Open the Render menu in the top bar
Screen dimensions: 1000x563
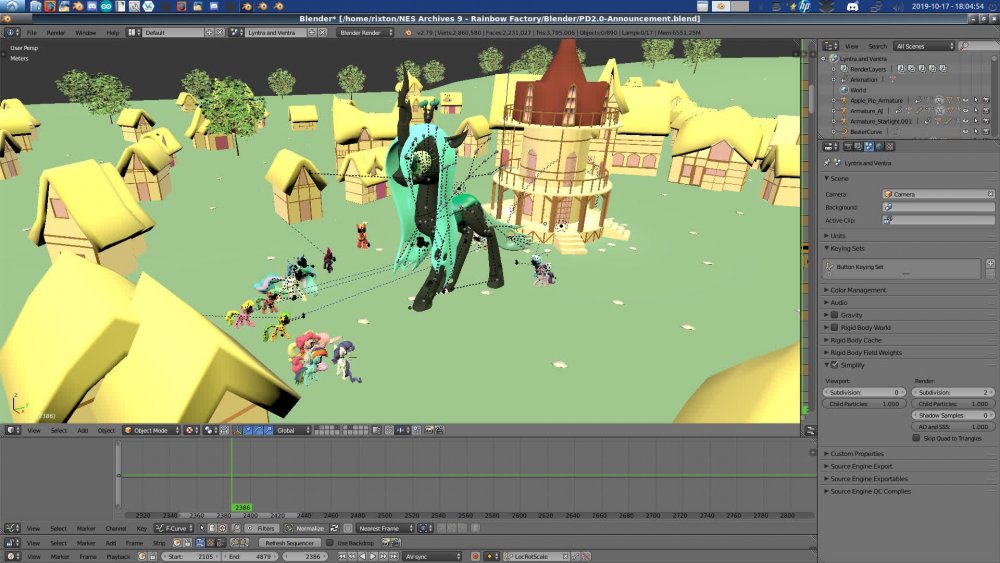pos(55,32)
